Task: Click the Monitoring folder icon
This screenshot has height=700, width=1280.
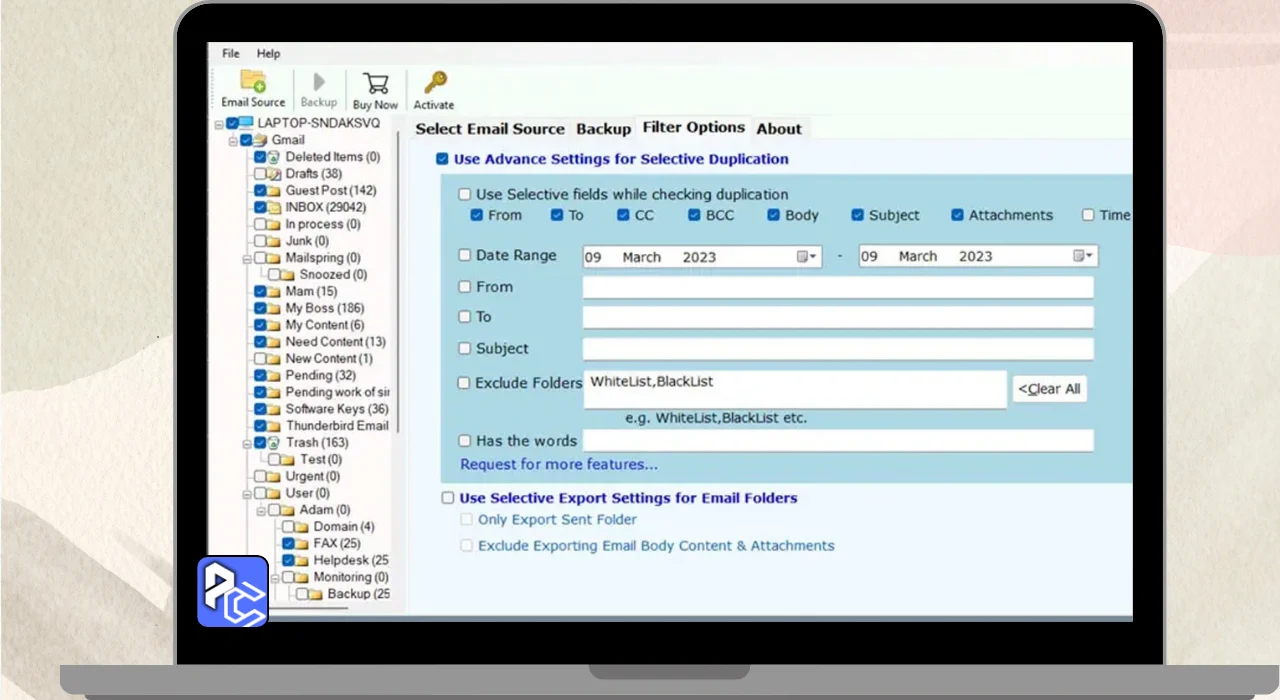Action: pyautogui.click(x=302, y=577)
